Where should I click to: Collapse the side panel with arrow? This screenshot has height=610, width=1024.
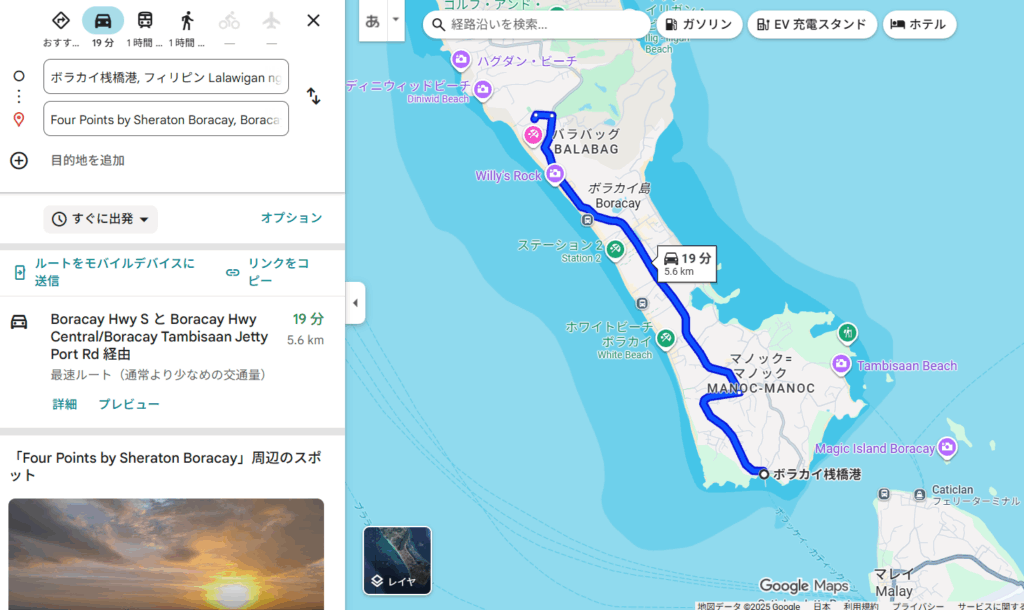(355, 302)
